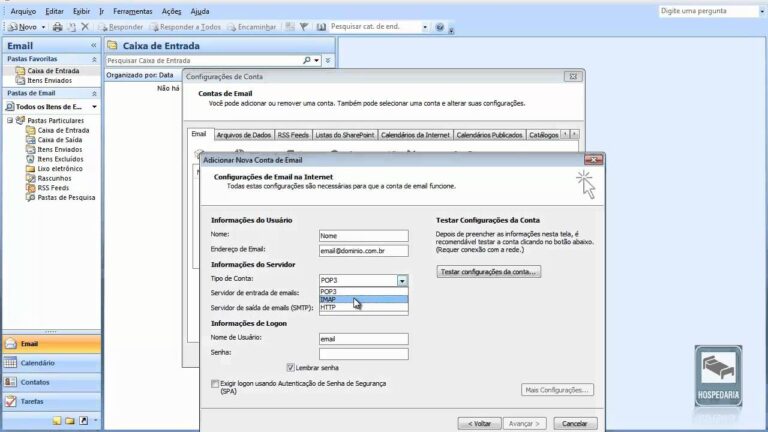768x432 pixels.
Task: Click the Help question mark icon
Action: click(x=440, y=27)
